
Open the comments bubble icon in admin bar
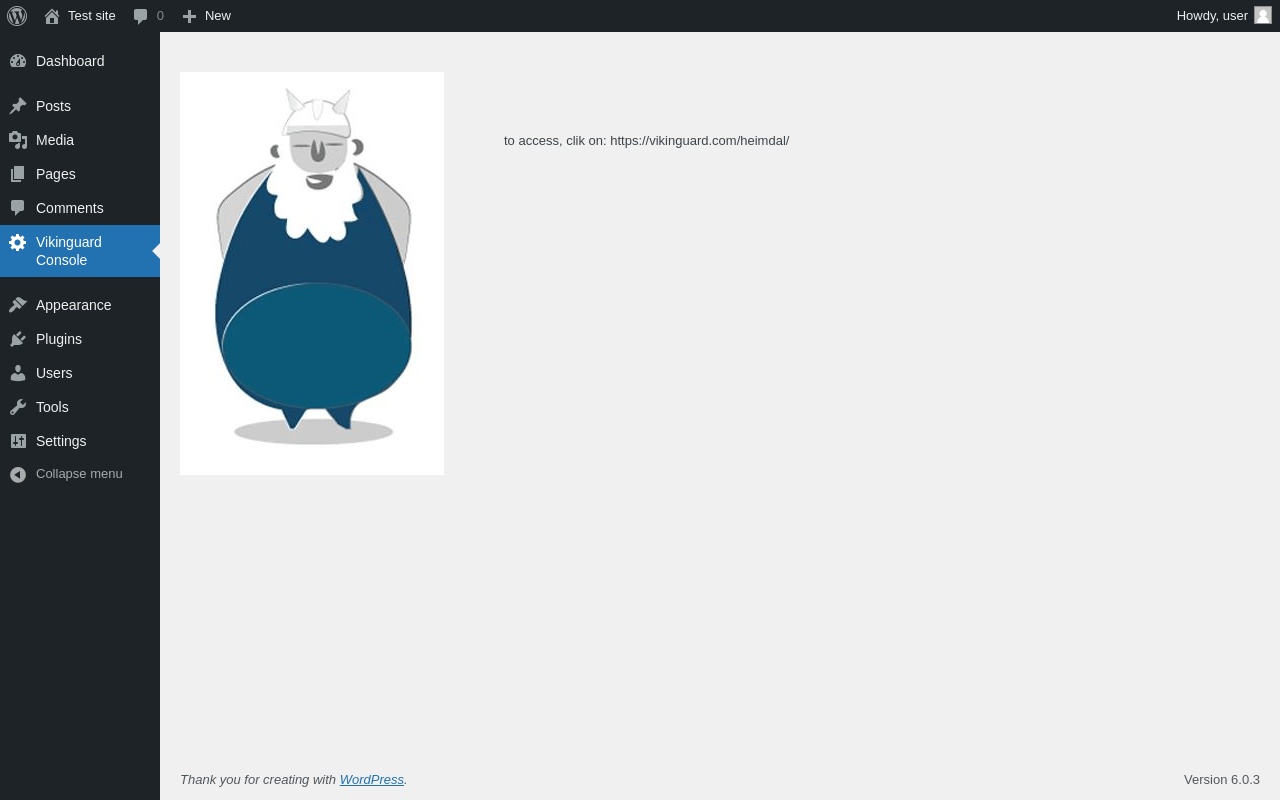pos(141,16)
